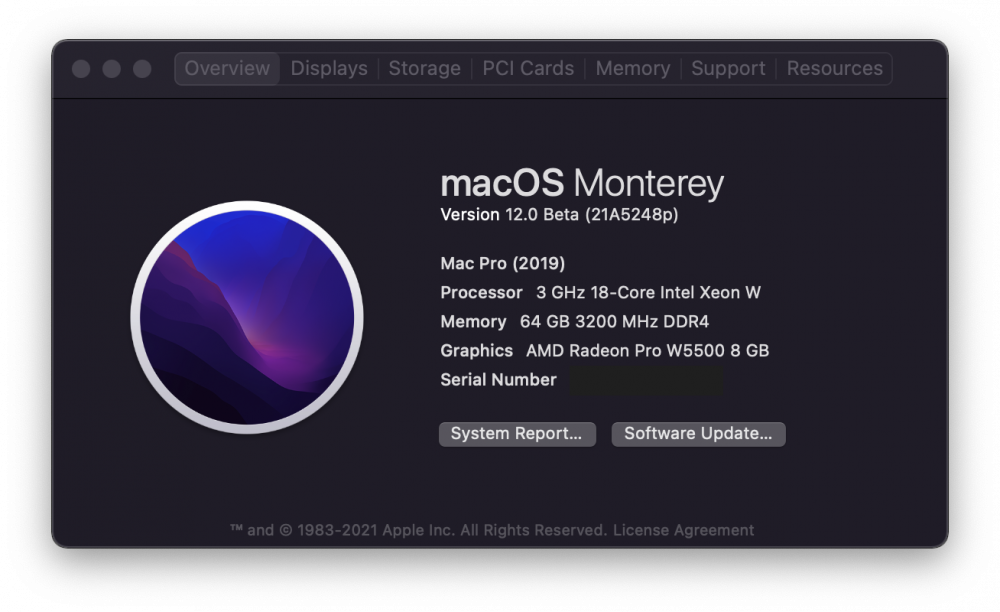1000x612 pixels.
Task: Click the Apple copyright notice text
Action: pyautogui.click(x=418, y=530)
